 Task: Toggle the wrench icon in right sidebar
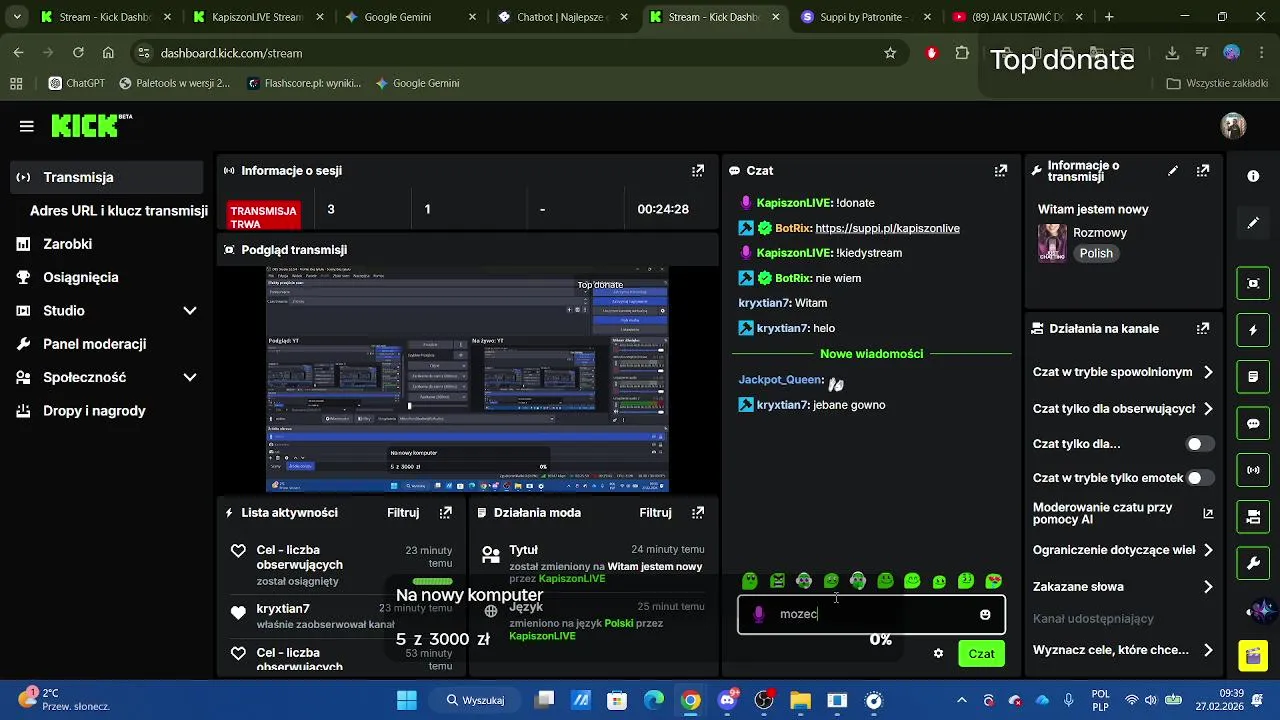pos(1253,564)
